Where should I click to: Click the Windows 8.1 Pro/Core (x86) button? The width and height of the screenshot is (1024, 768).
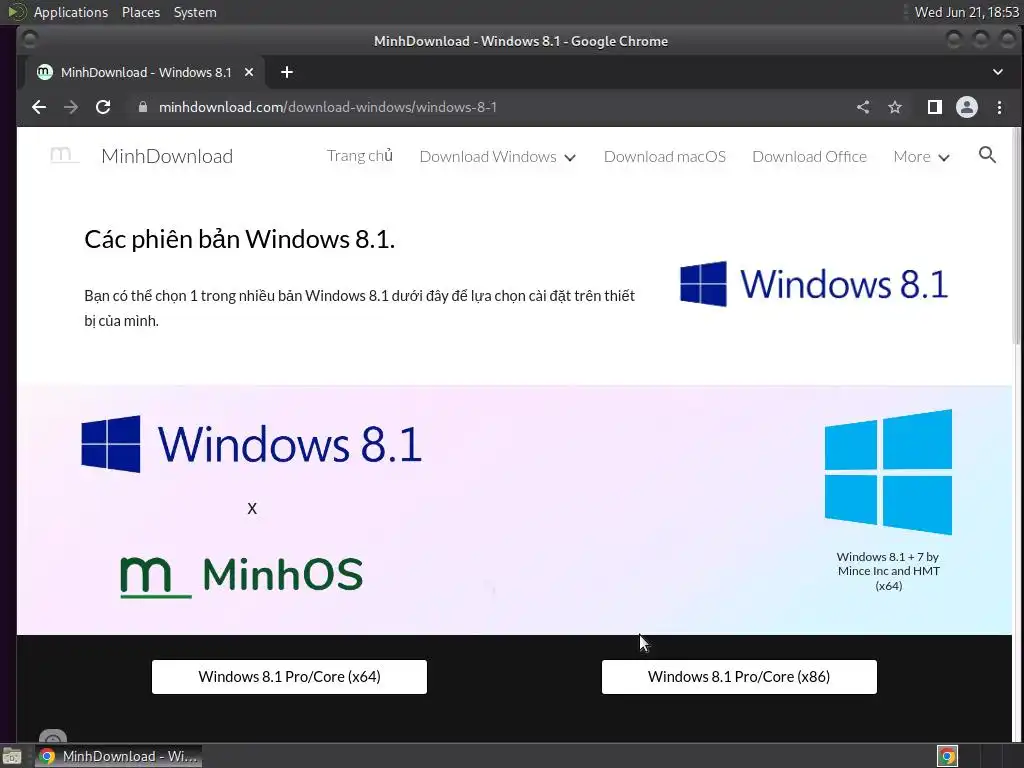739,677
